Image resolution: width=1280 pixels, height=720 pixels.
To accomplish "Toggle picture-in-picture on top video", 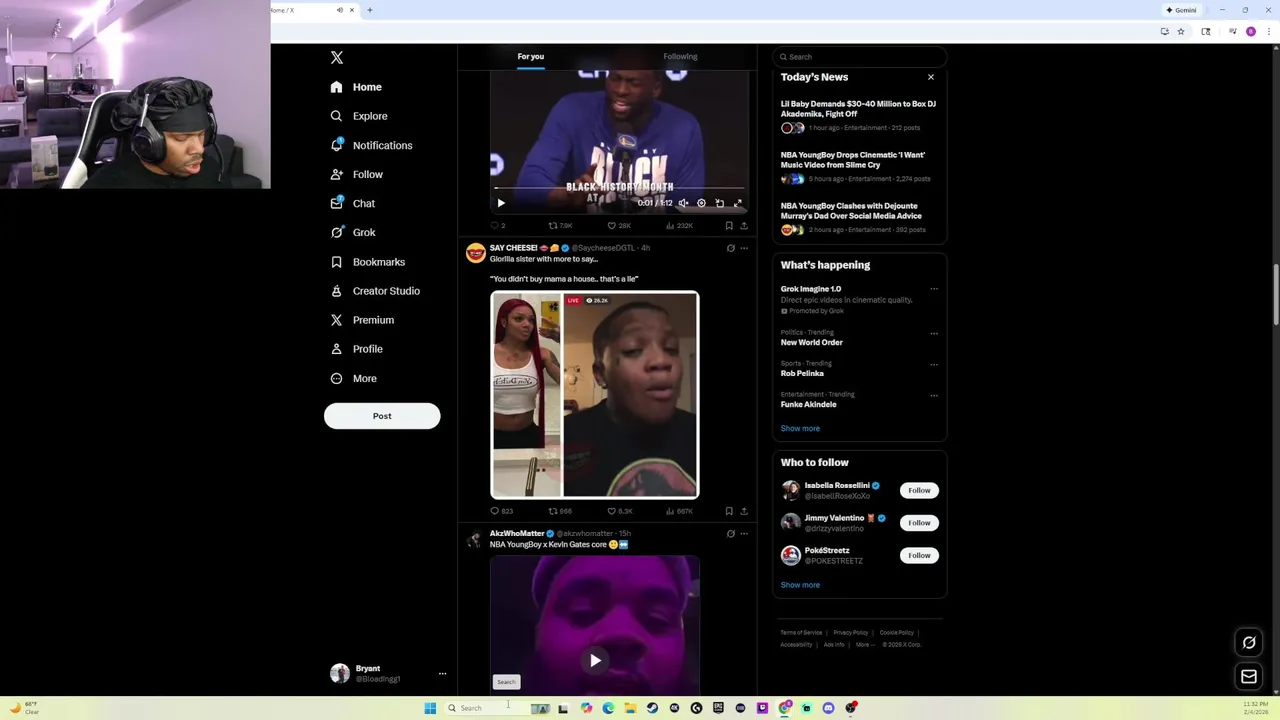I will tap(719, 203).
